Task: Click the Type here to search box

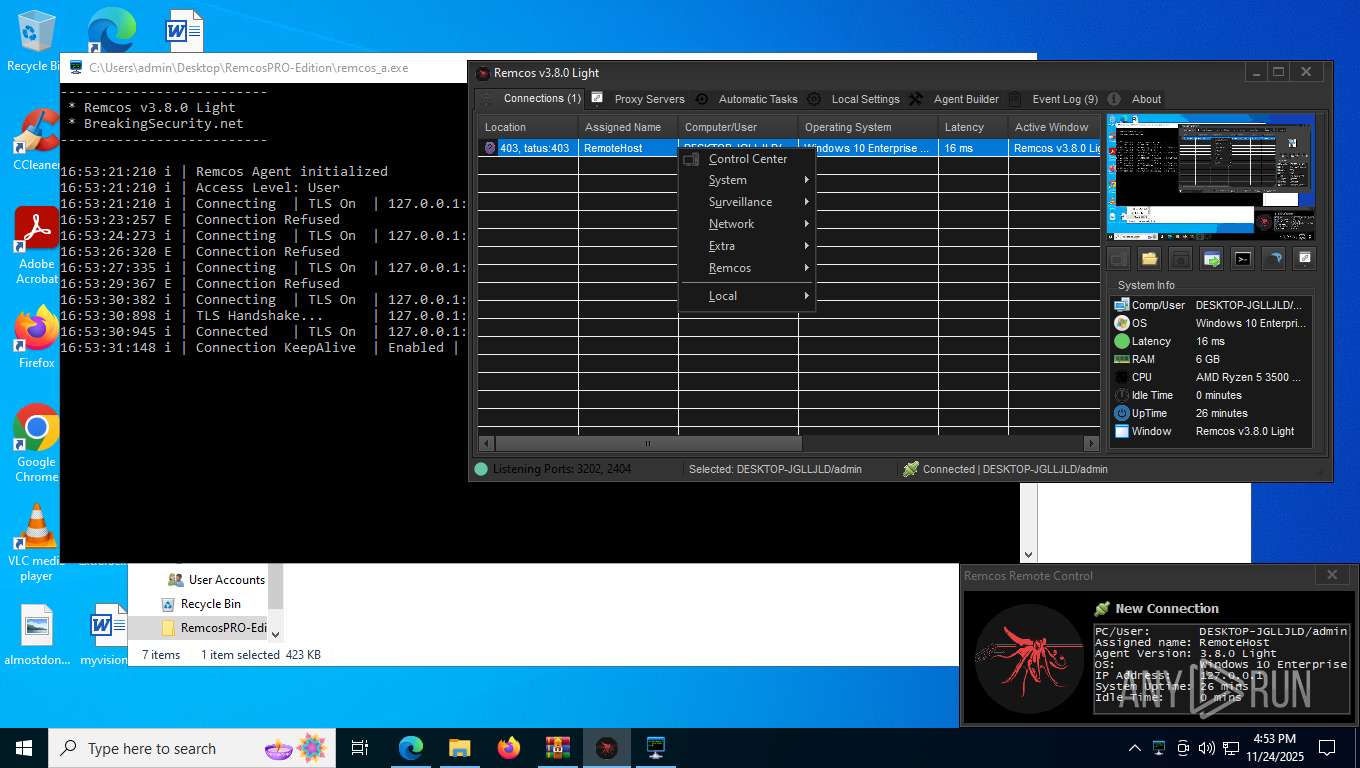Action: [190, 748]
